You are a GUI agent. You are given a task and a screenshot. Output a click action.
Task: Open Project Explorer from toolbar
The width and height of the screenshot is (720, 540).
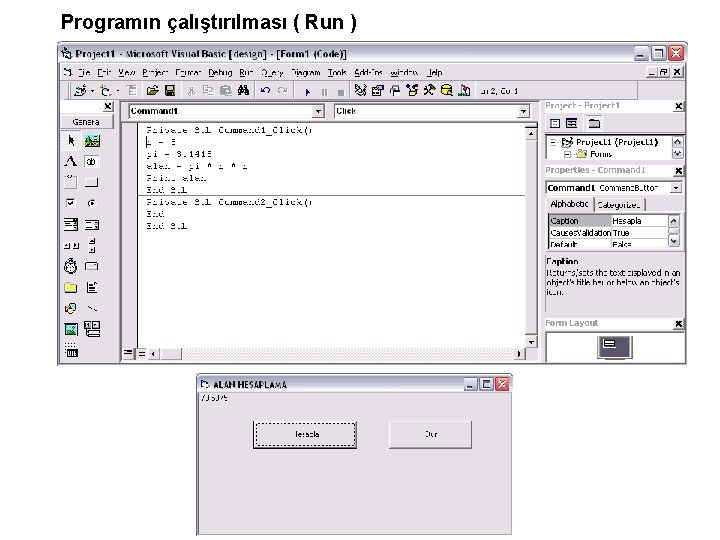pos(360,90)
